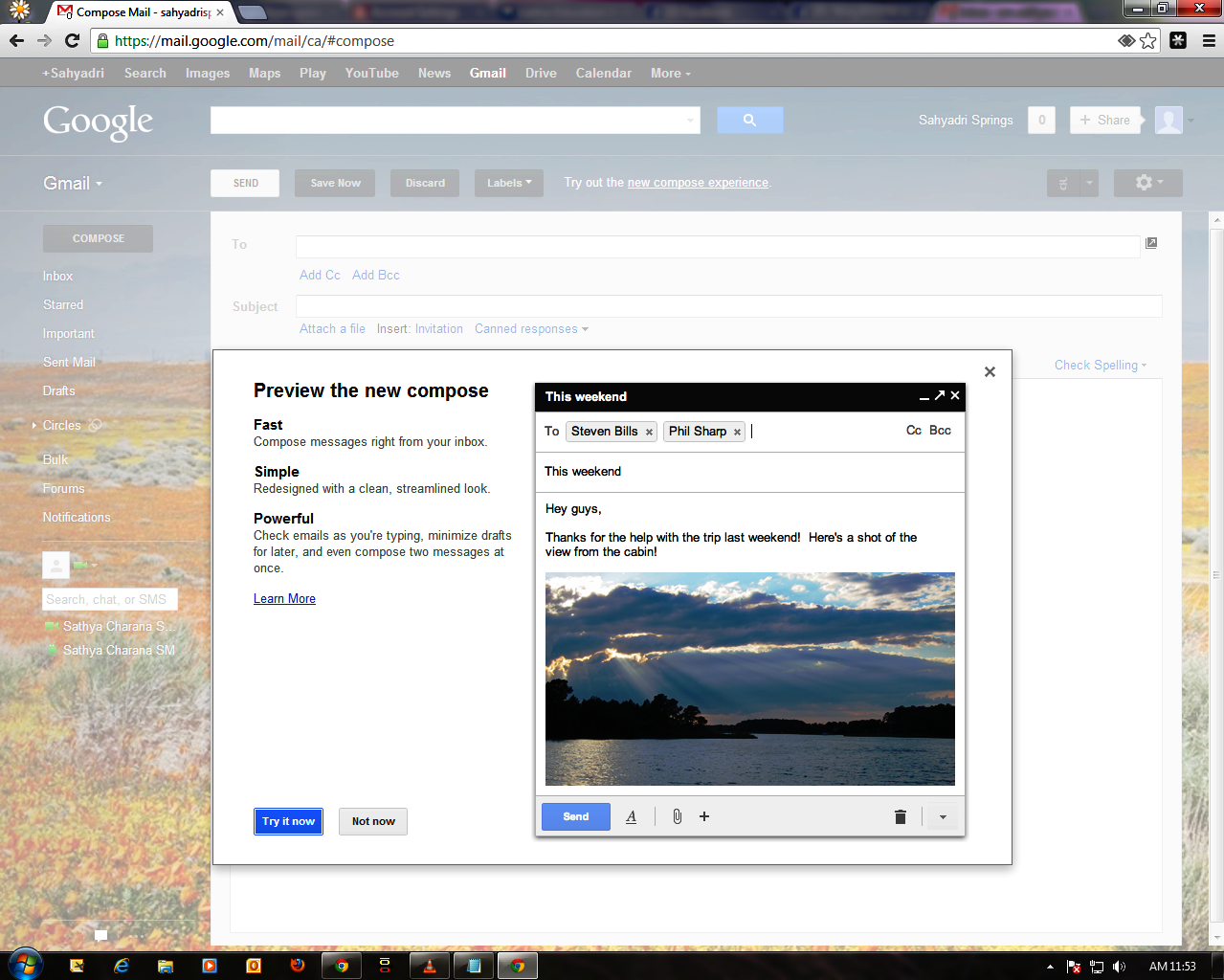1224x980 pixels.
Task: Go to YouTube in Google bar
Action: coord(372,73)
